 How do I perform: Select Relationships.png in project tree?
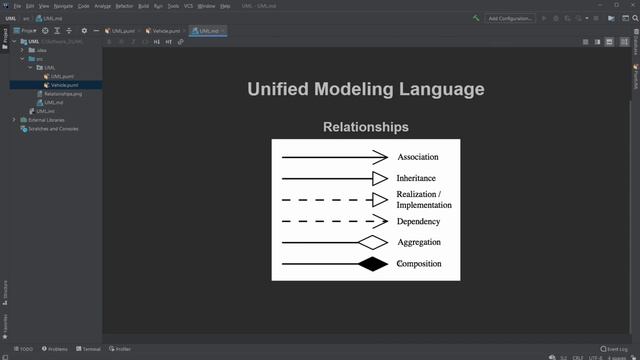tap(63, 94)
